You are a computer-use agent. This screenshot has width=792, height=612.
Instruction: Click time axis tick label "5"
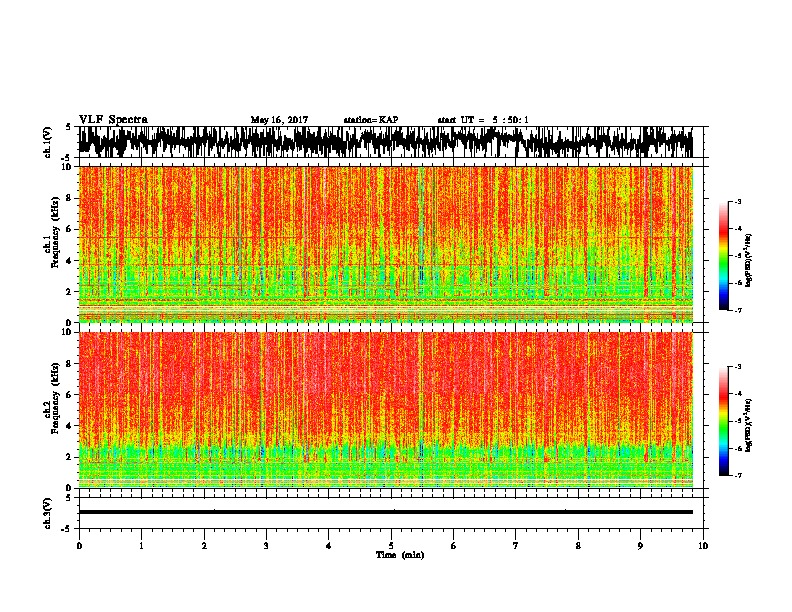point(391,546)
